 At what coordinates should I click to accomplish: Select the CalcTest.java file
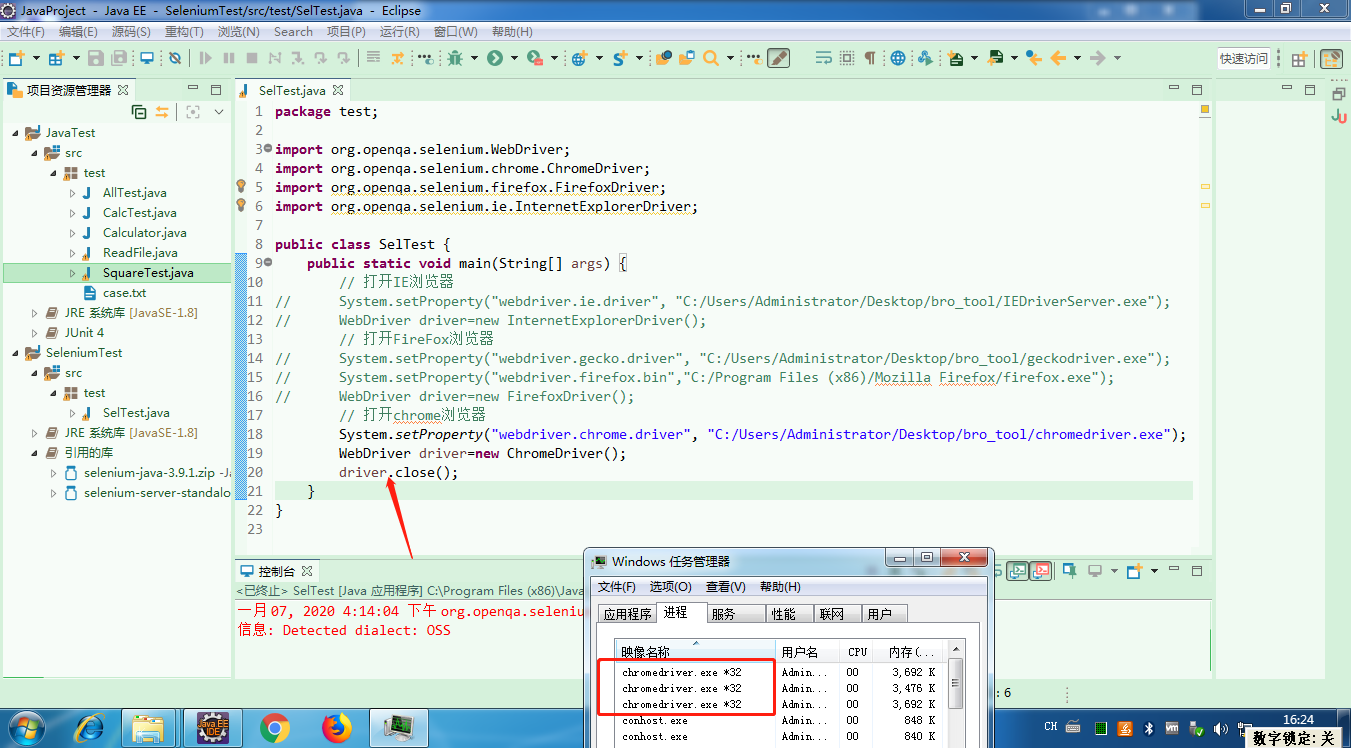[140, 213]
